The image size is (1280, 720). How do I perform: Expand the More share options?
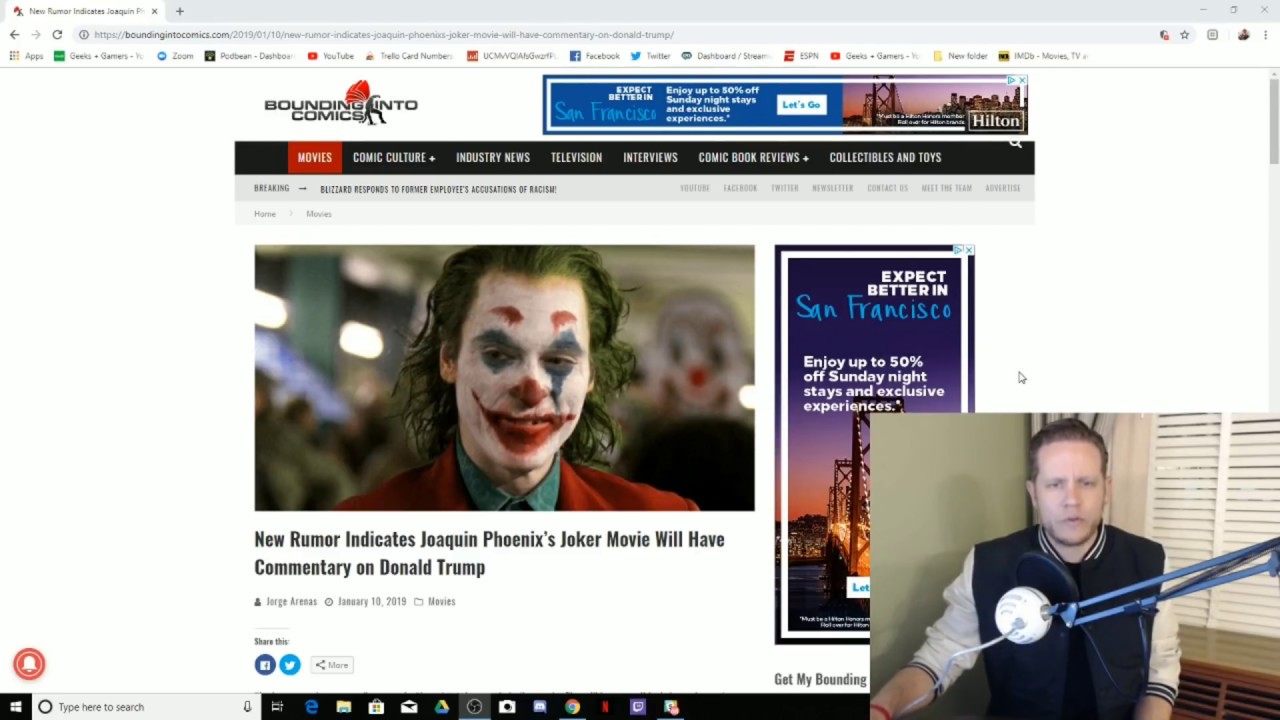[x=331, y=665]
